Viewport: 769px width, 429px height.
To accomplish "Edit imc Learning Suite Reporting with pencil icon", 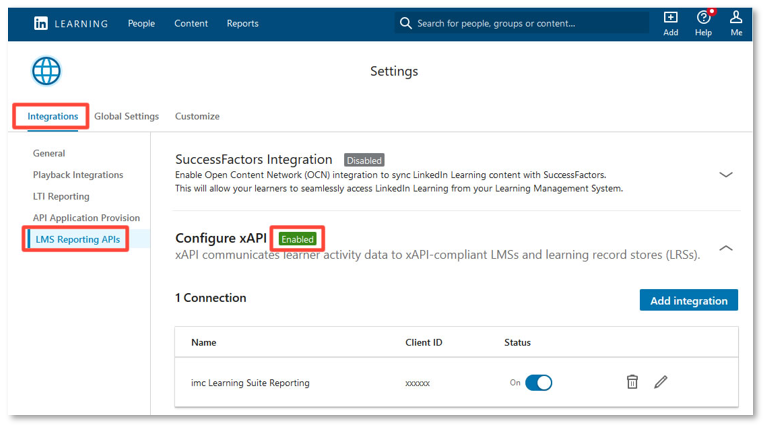I will tap(660, 382).
